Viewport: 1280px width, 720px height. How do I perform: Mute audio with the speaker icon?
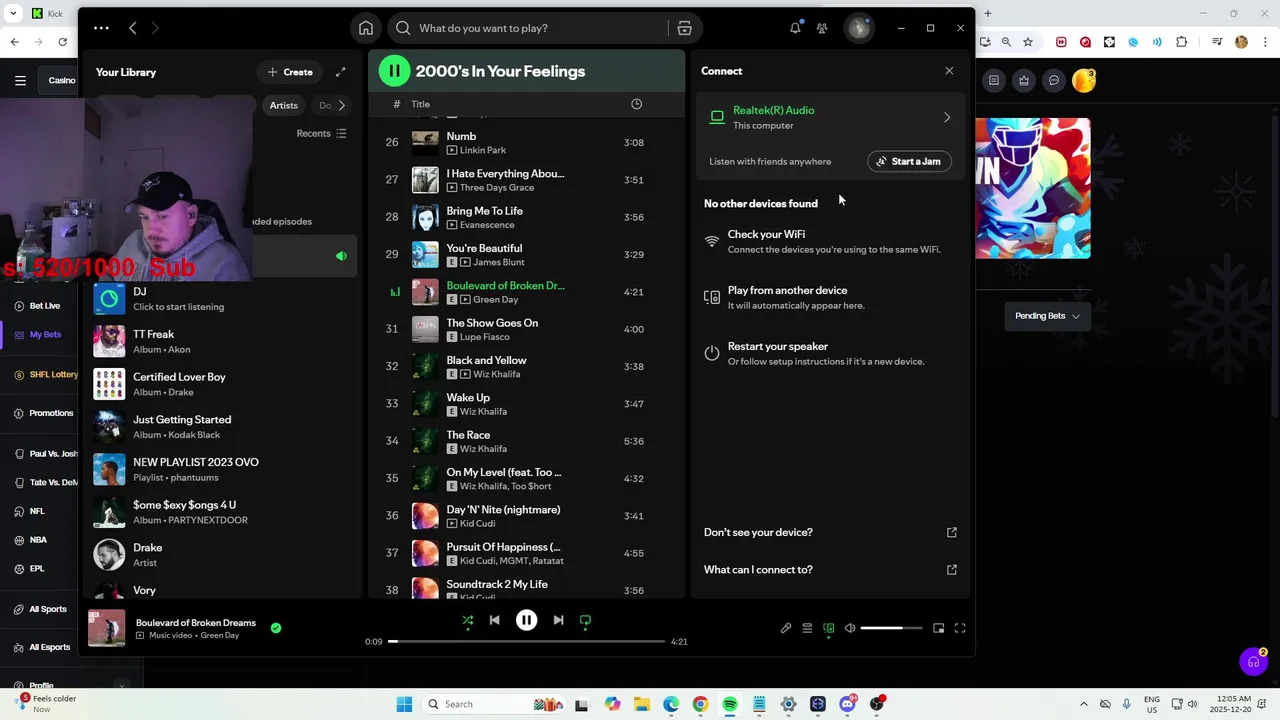pyautogui.click(x=850, y=628)
